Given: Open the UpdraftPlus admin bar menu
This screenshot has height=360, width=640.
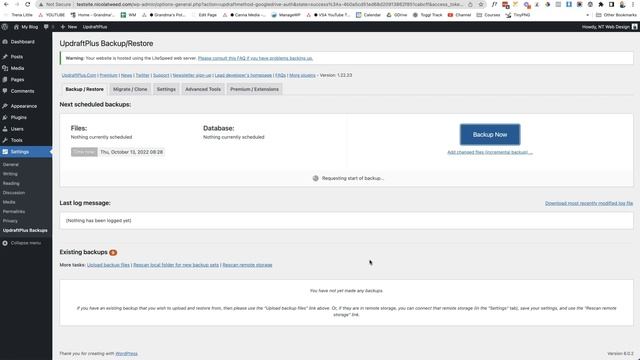Looking at the screenshot, I should coord(95,27).
